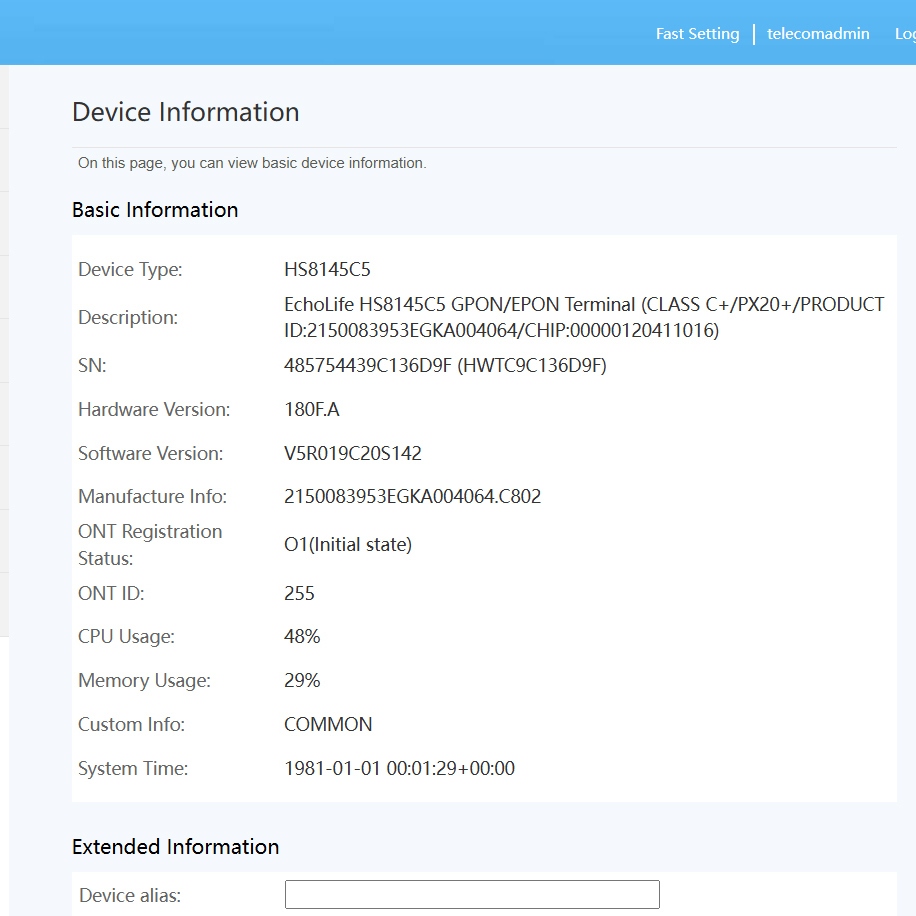This screenshot has height=916, width=916.
Task: Click the System Time value
Action: click(399, 769)
